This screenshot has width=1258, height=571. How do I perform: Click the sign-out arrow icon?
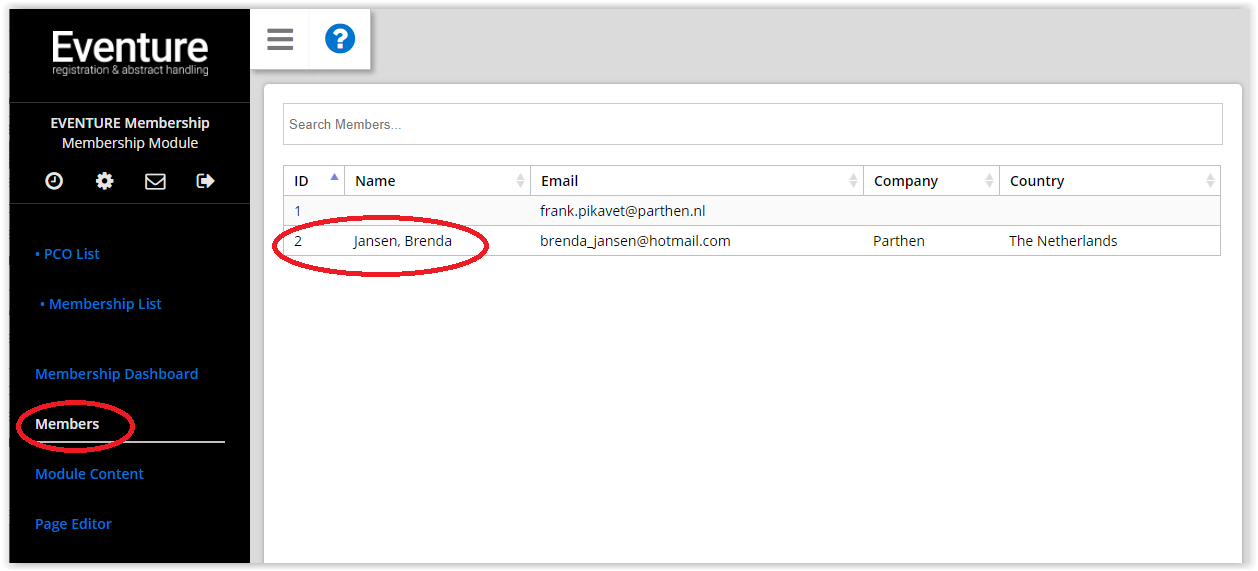[x=206, y=181]
